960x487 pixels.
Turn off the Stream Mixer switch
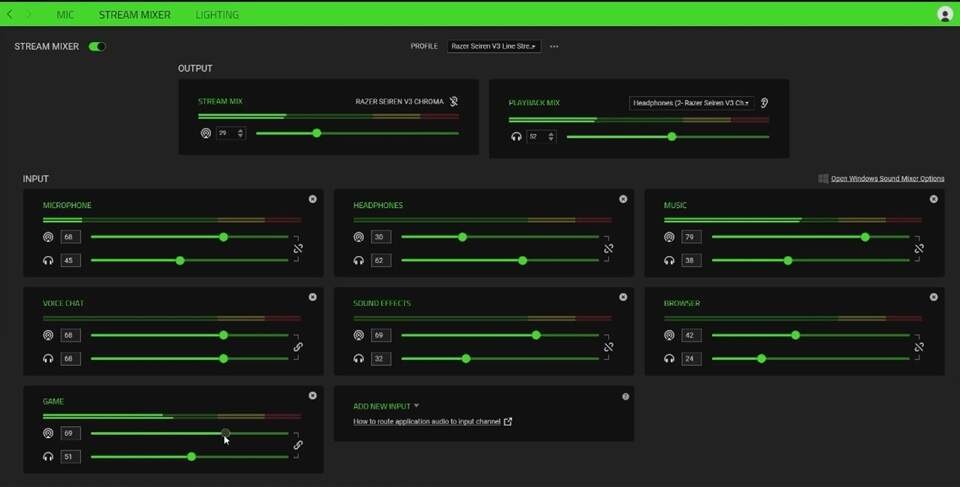(x=97, y=47)
